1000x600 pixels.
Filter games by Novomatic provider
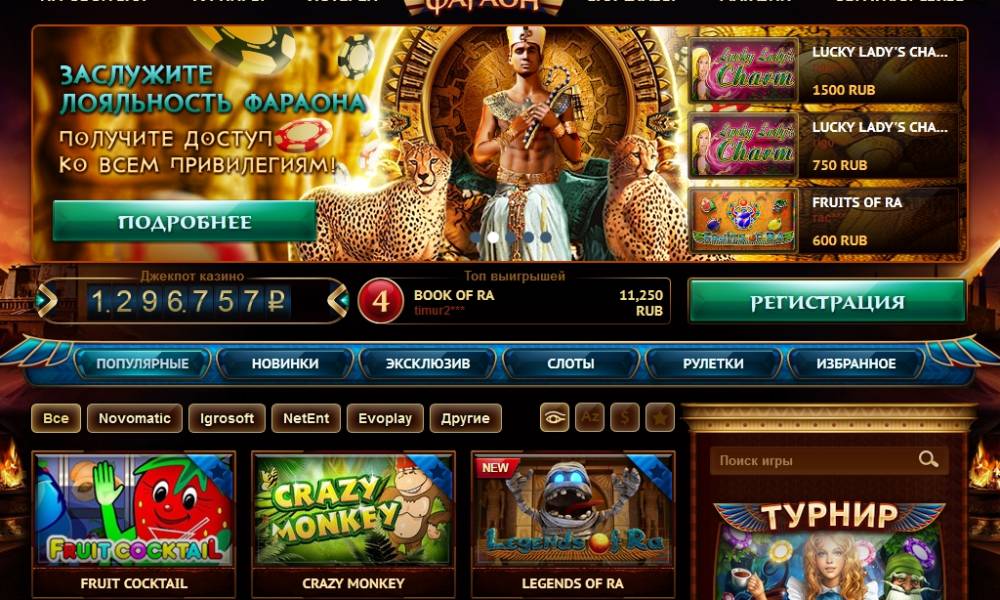click(x=135, y=418)
